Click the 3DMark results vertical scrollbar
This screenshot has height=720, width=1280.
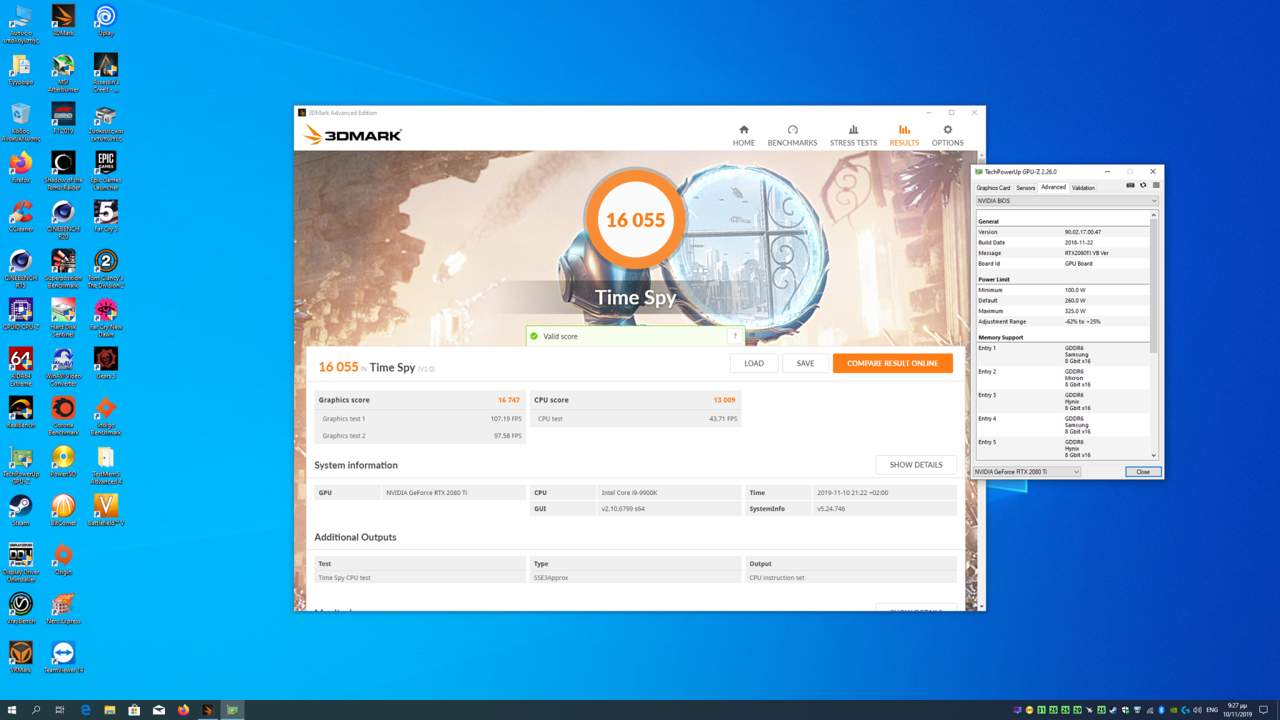click(980, 382)
